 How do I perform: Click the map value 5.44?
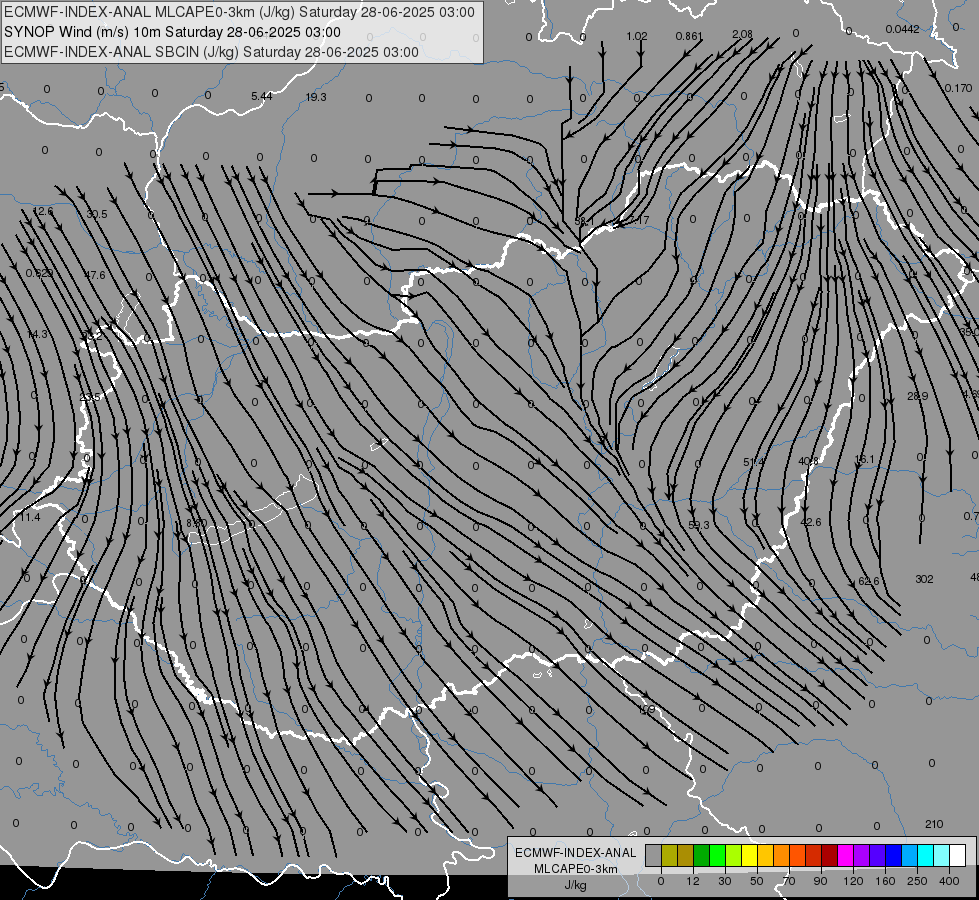262,96
